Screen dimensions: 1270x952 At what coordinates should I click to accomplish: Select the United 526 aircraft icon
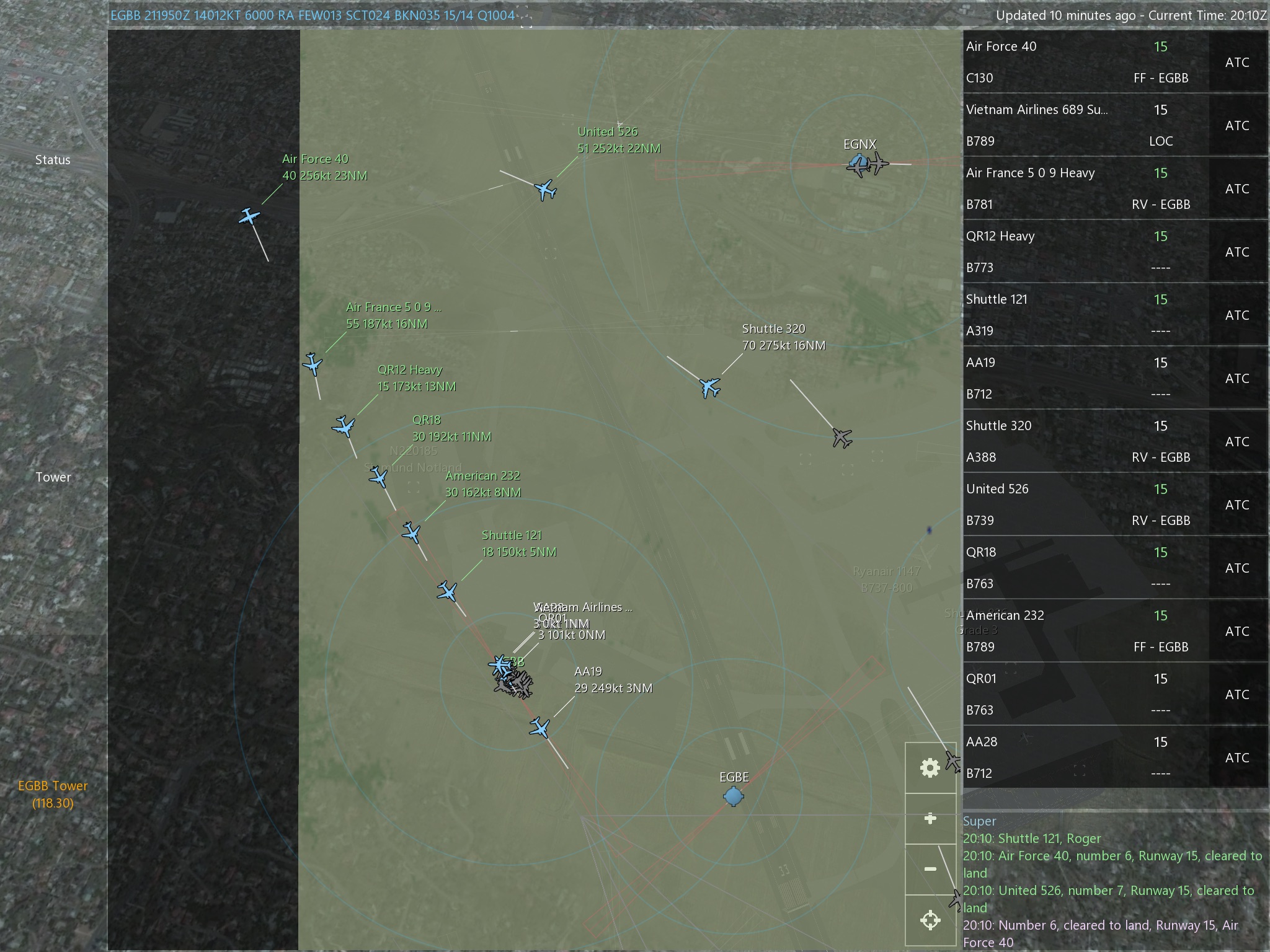tap(545, 190)
